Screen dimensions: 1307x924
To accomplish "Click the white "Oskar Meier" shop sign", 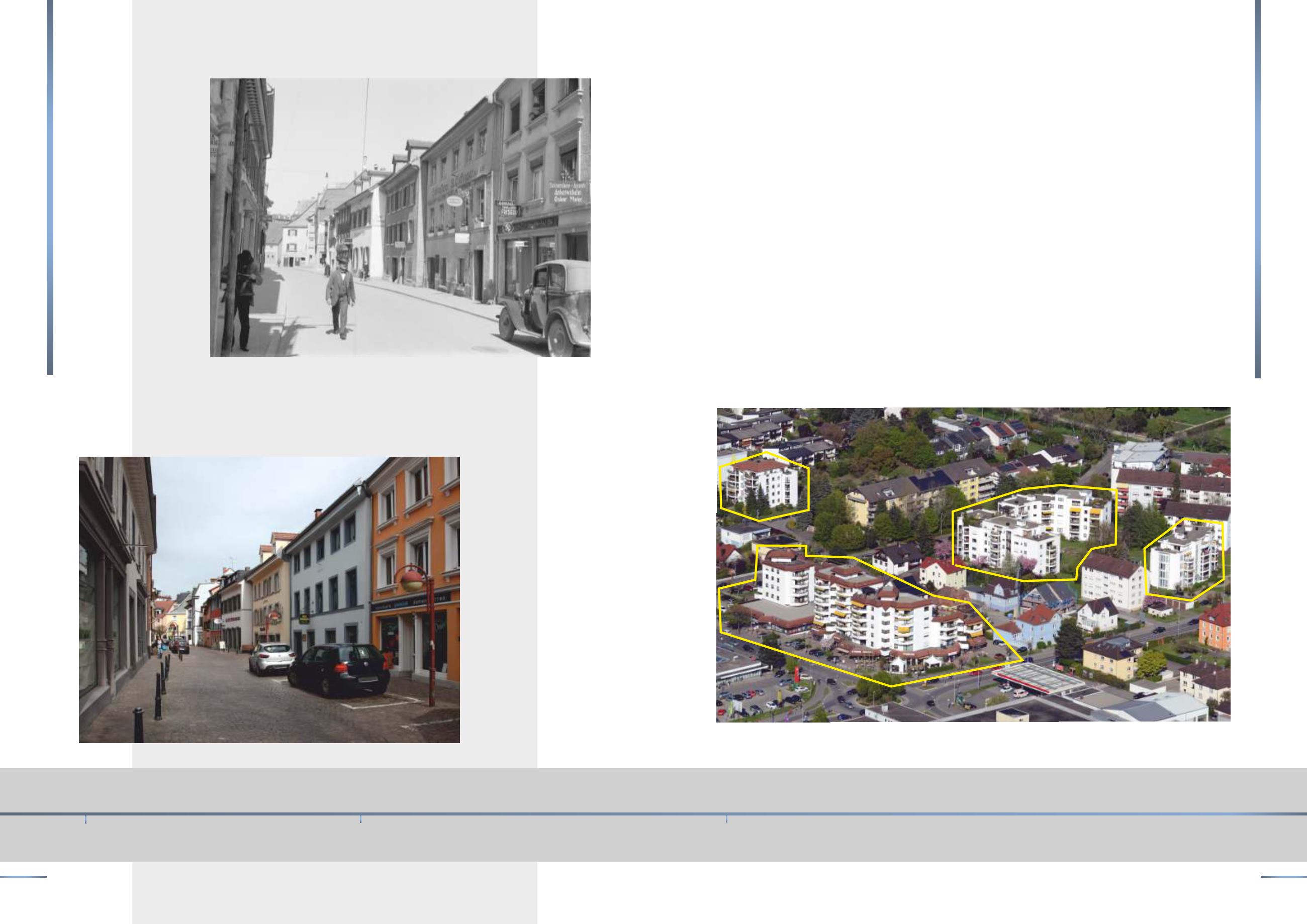I will pyautogui.click(x=569, y=193).
